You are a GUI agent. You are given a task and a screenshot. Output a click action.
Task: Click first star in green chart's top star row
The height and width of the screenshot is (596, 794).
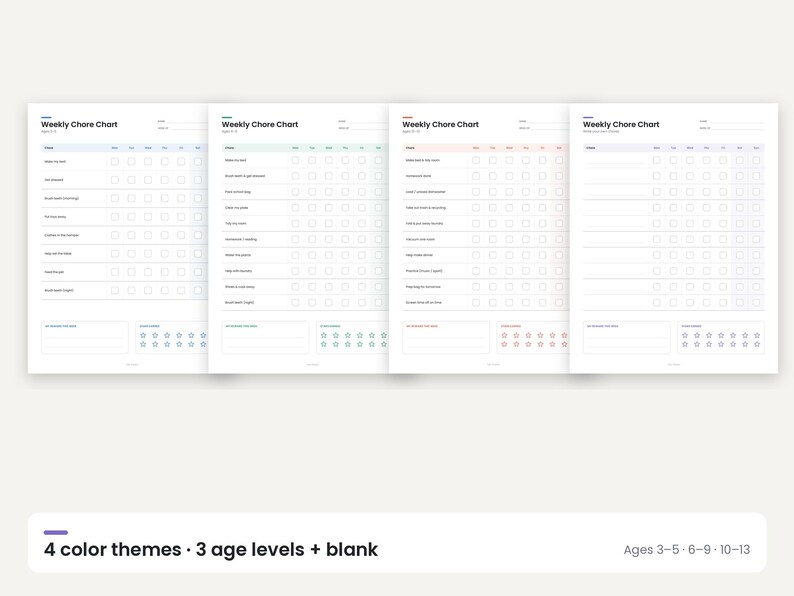[x=324, y=335]
